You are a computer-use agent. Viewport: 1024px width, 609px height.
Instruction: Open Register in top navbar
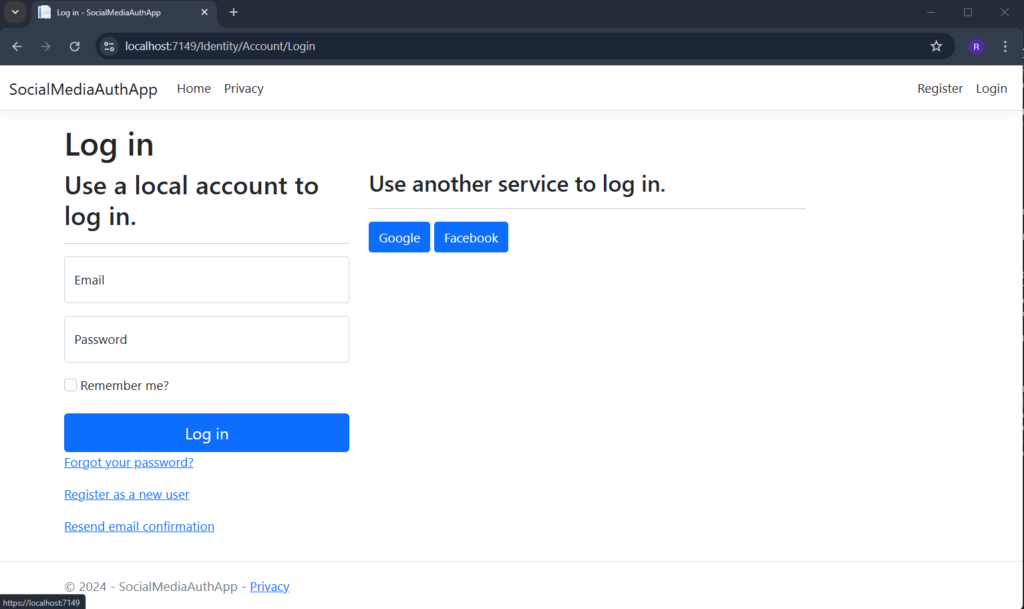[940, 89]
